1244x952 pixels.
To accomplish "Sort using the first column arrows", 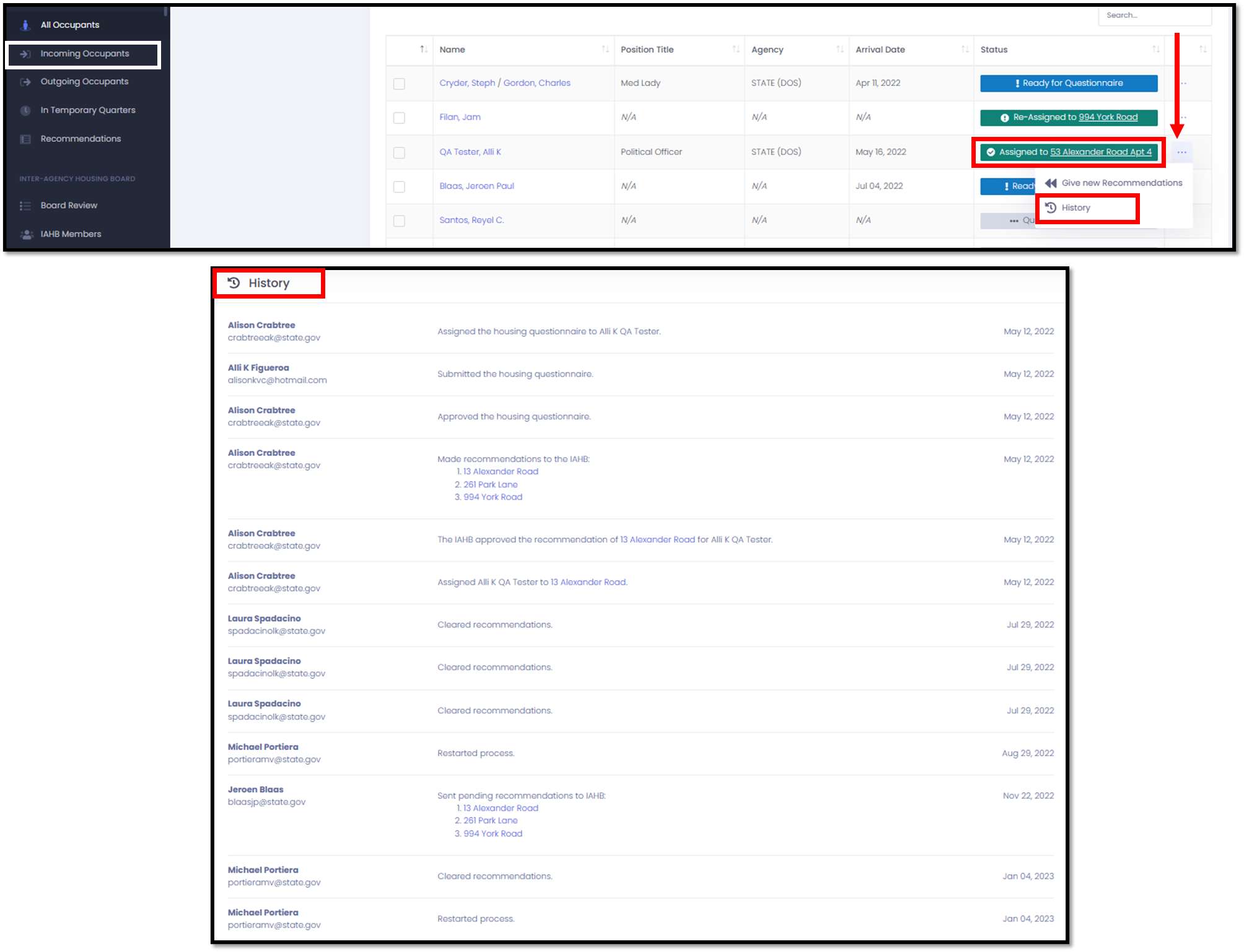I will pyautogui.click(x=424, y=50).
